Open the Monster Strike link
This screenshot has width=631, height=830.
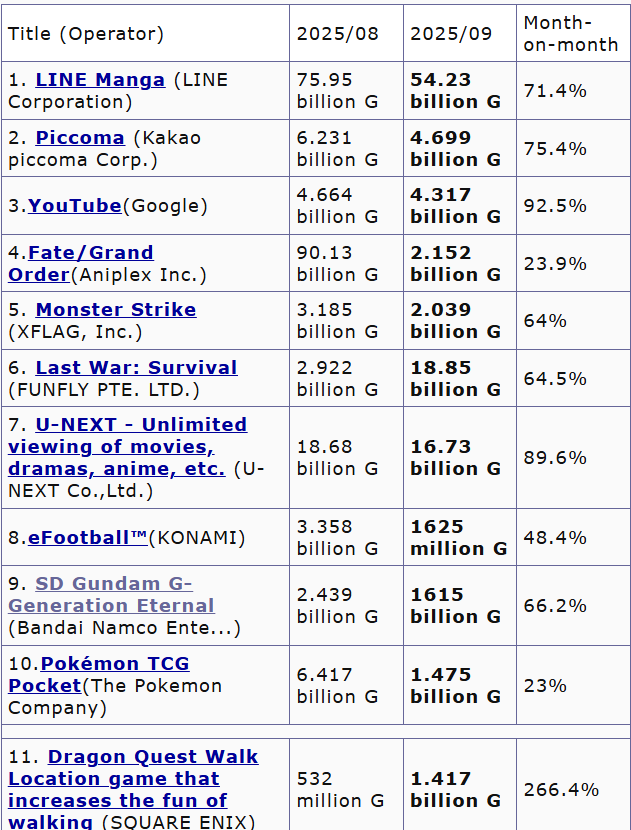(x=116, y=310)
